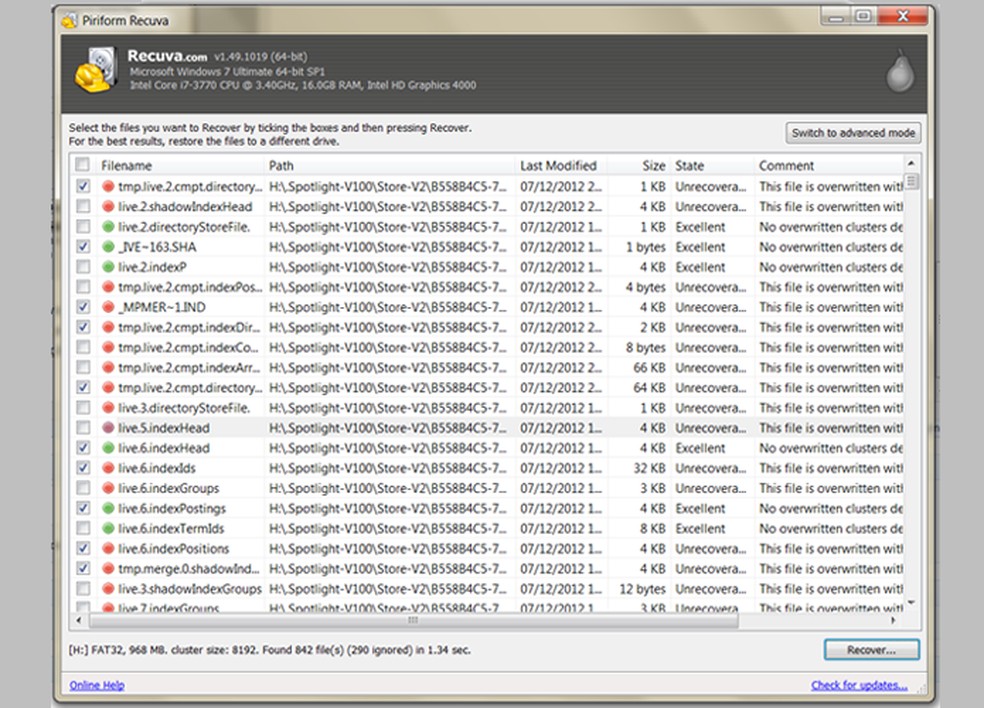Viewport: 984px width, 708px height.
Task: Click the horizontal scrollbar right arrow
Action: 894,620
